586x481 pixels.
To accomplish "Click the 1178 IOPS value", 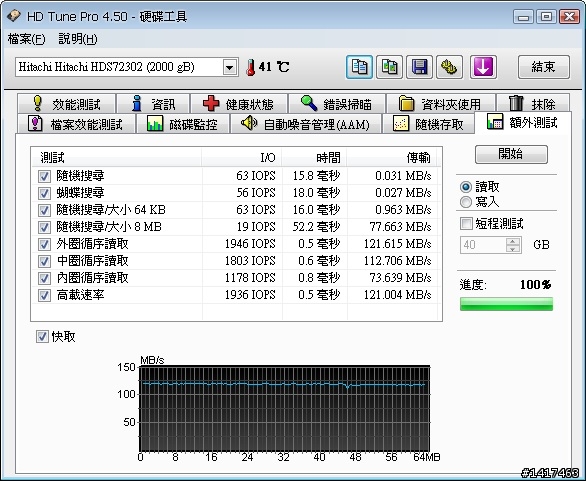I will pyautogui.click(x=250, y=278).
